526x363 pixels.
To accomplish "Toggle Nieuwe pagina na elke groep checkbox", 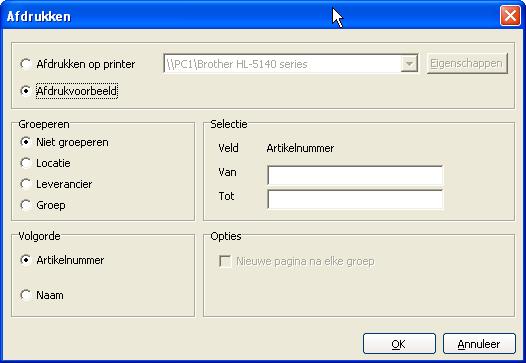I will pos(225,261).
